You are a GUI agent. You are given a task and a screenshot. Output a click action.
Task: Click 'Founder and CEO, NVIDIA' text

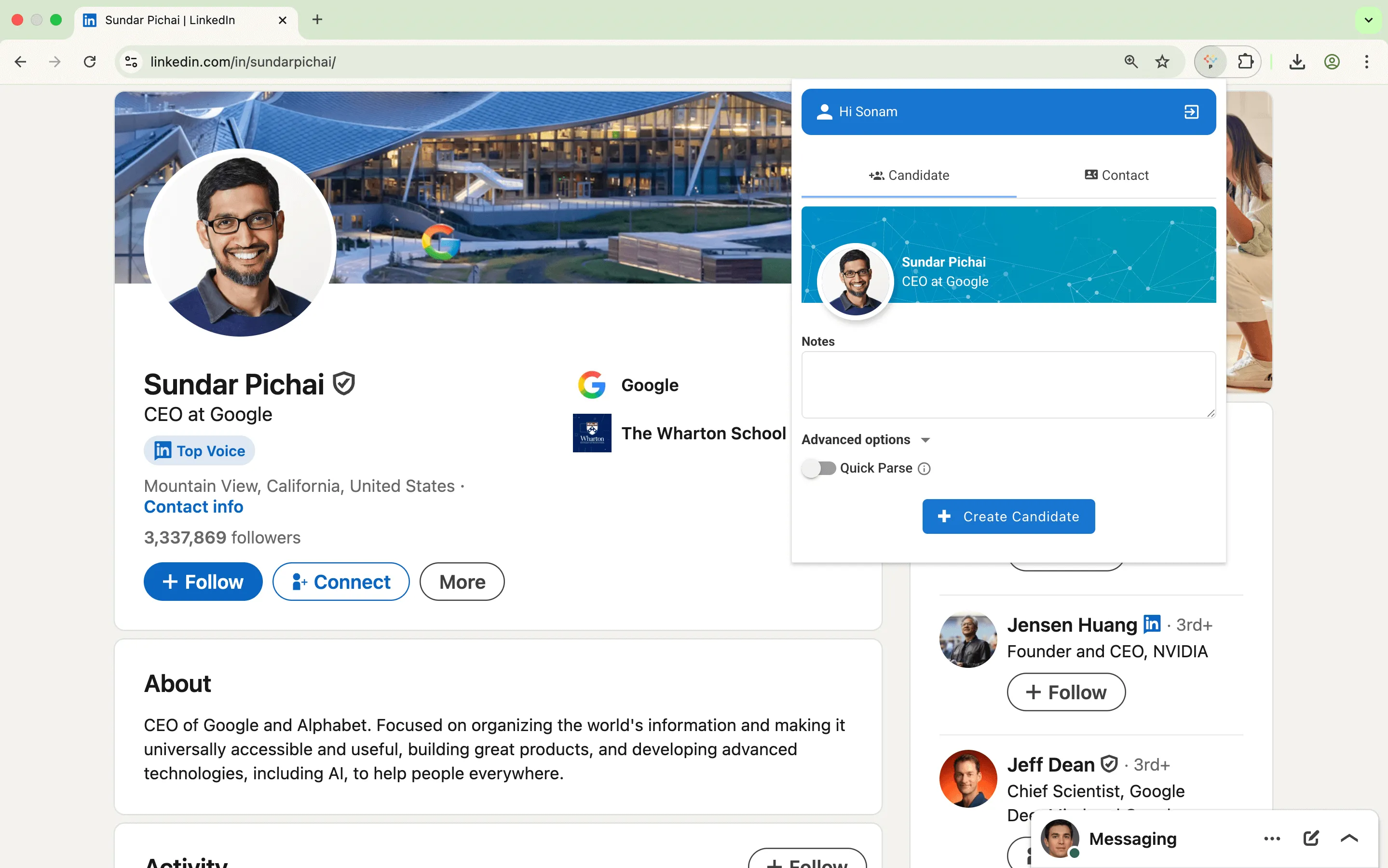1107,651
